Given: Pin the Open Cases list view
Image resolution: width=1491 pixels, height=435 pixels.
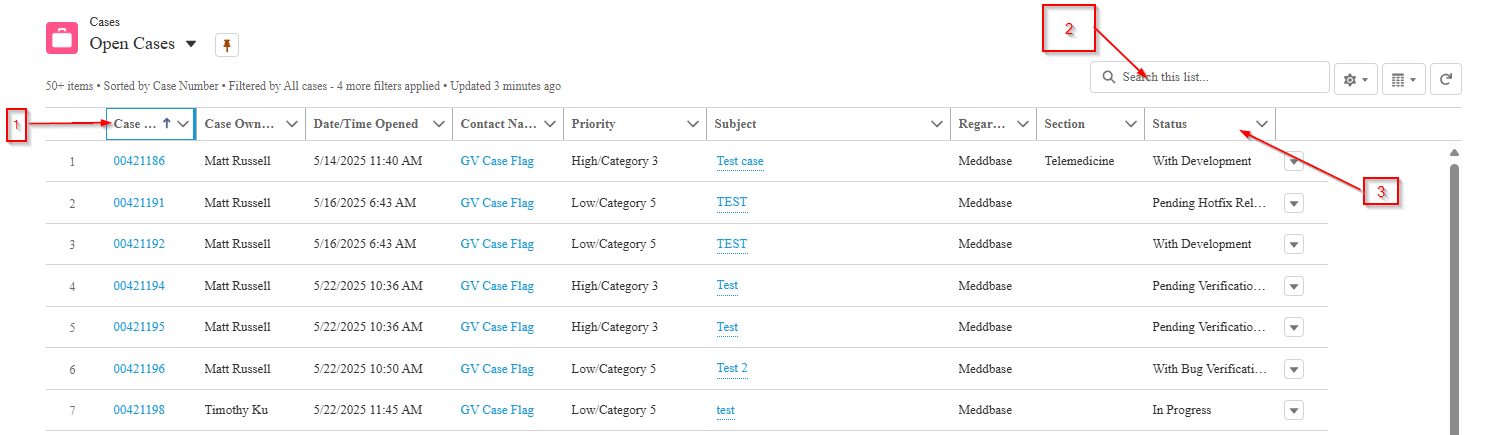Looking at the screenshot, I should tap(226, 45).
